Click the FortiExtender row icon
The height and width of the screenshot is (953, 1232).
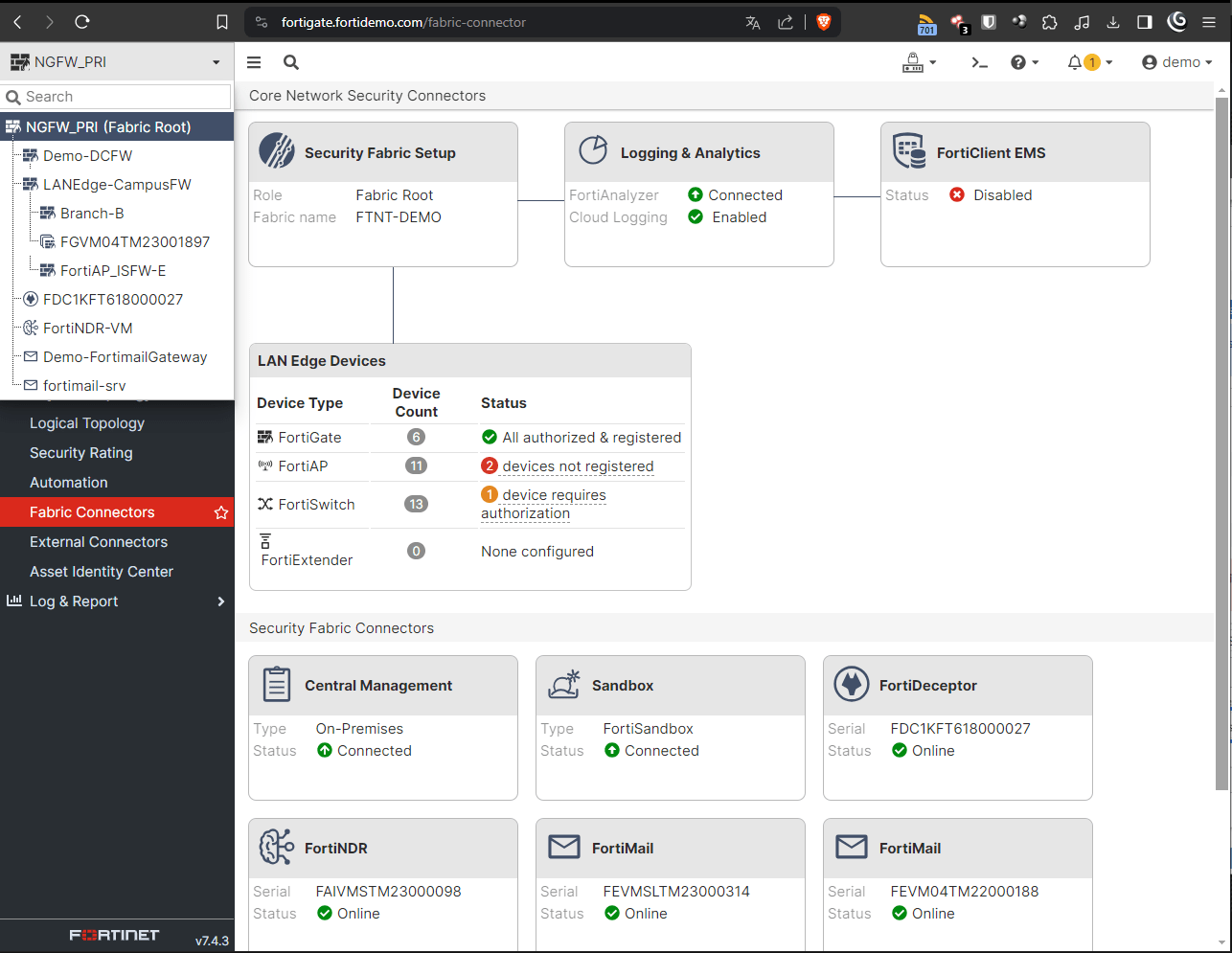(x=265, y=541)
